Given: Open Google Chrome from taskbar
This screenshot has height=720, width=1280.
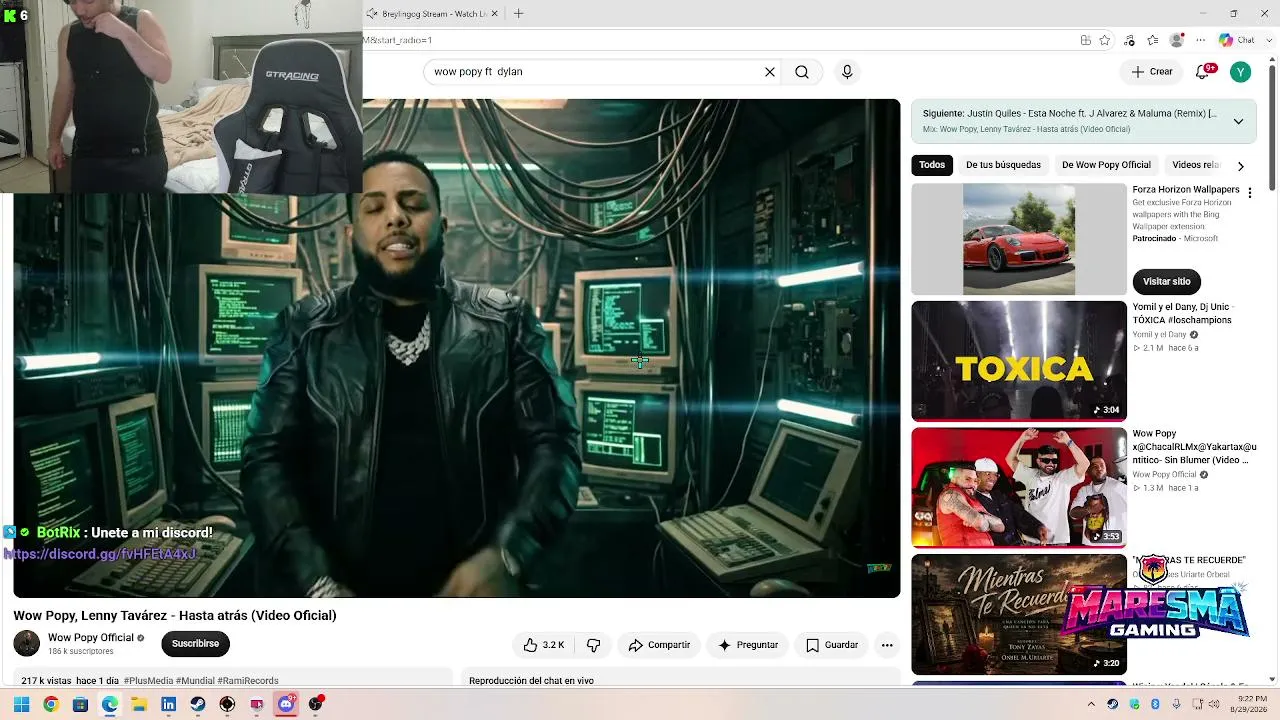Looking at the screenshot, I should [51, 704].
